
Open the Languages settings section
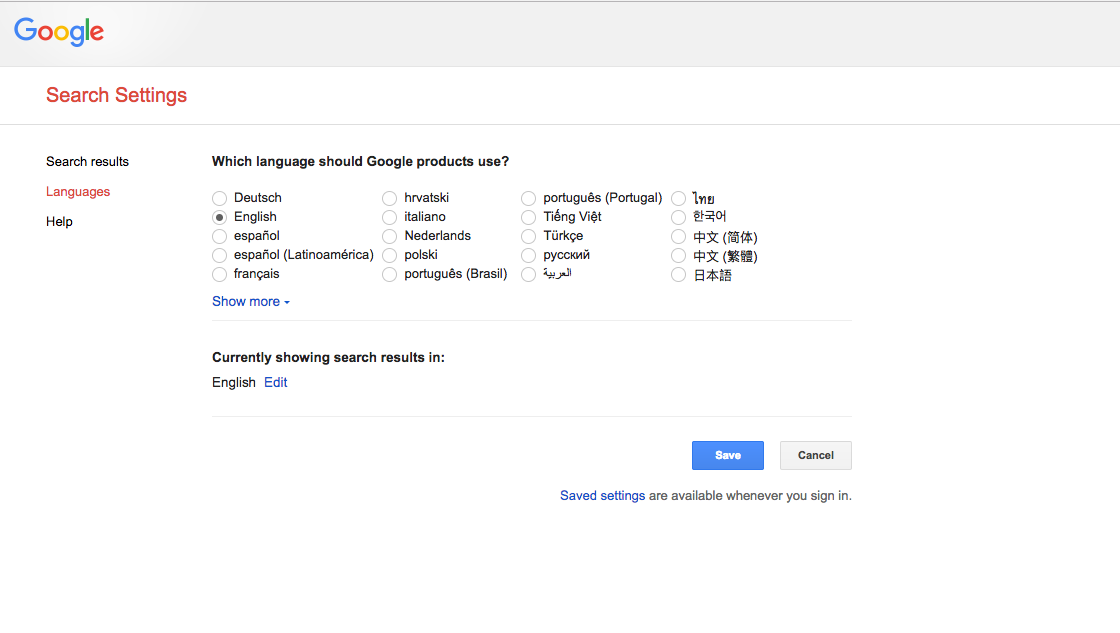[78, 191]
